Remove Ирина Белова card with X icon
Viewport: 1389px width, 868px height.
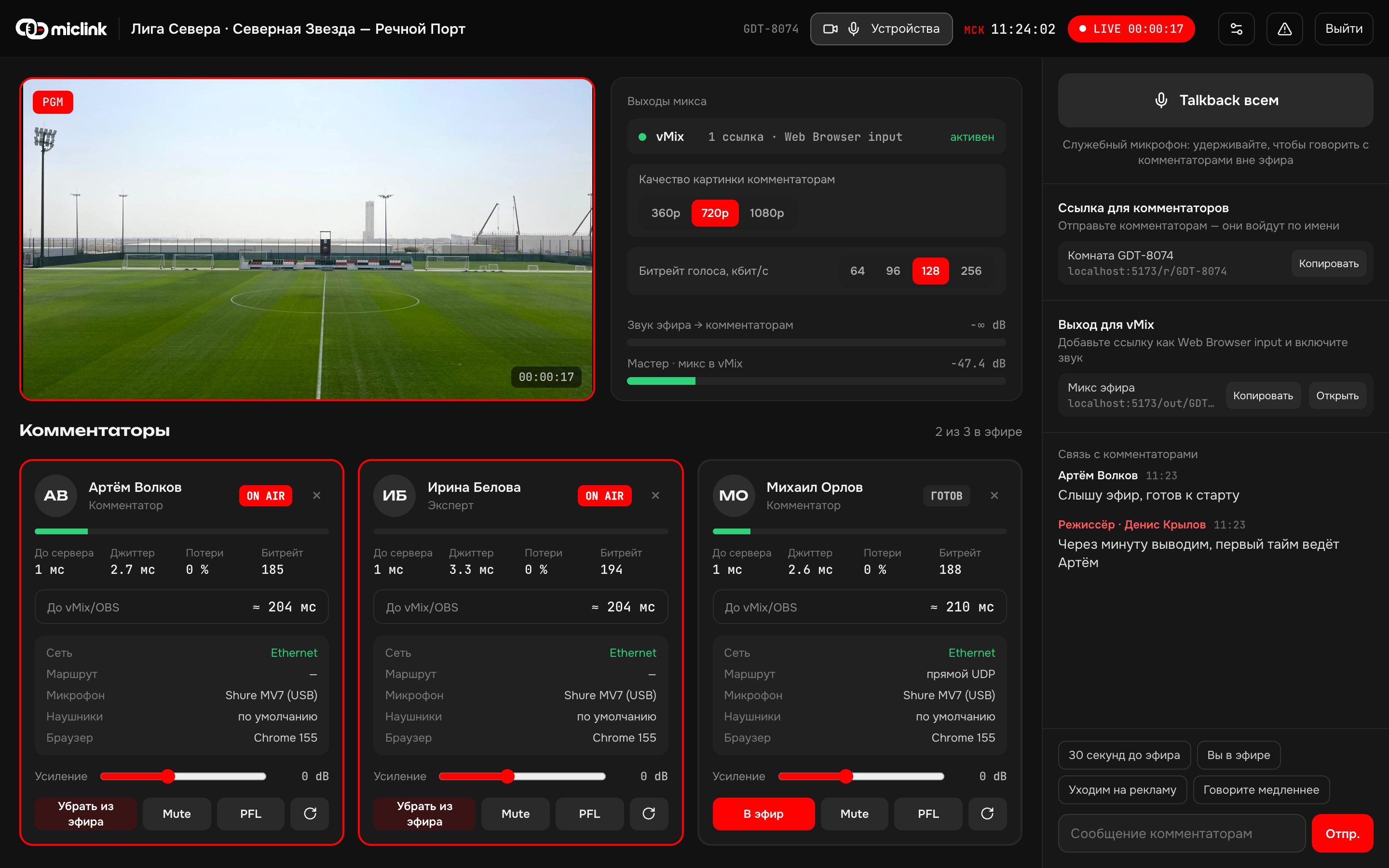pos(655,495)
